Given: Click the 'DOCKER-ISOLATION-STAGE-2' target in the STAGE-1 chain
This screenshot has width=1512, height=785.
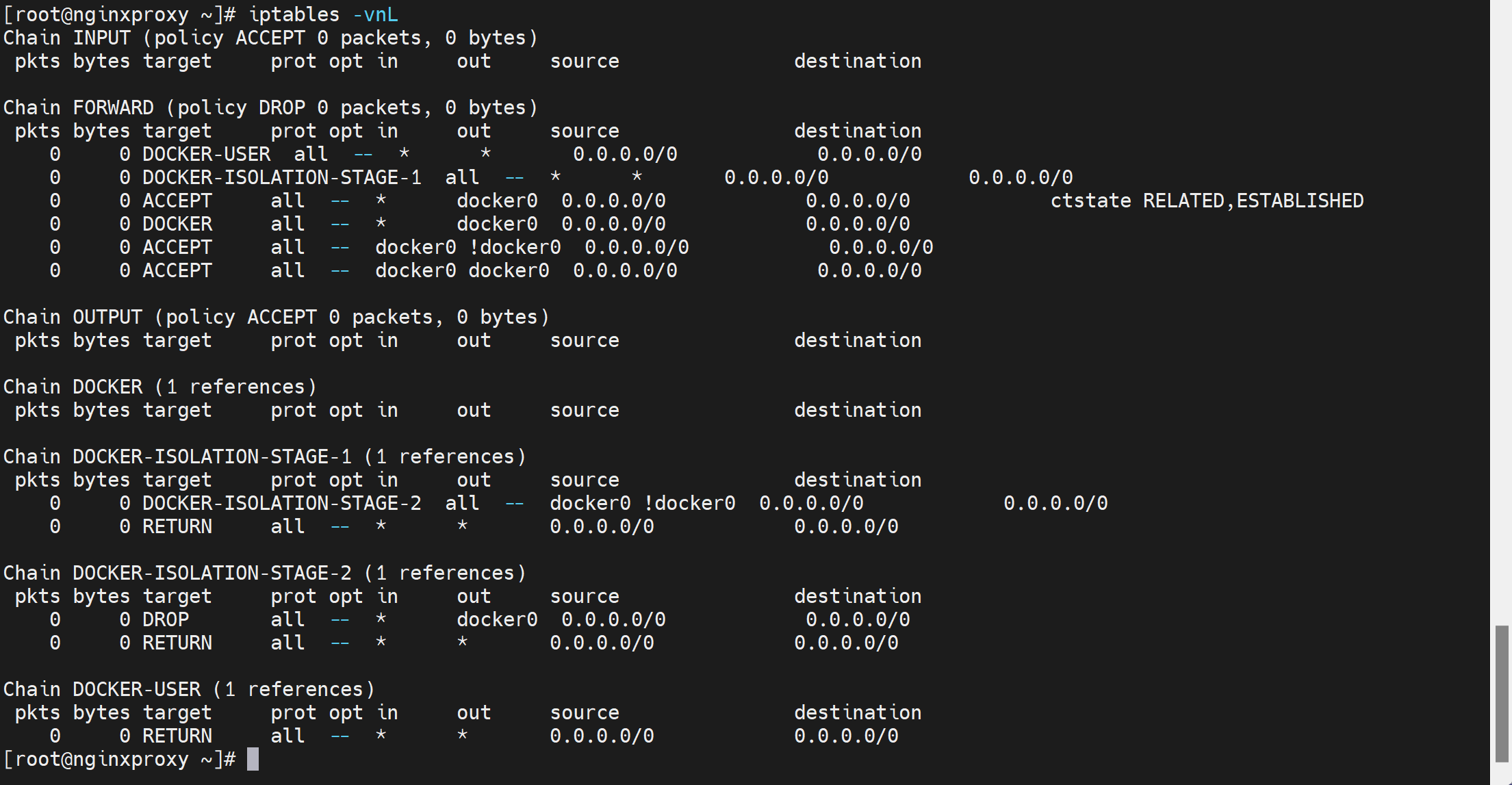Looking at the screenshot, I should tap(281, 503).
